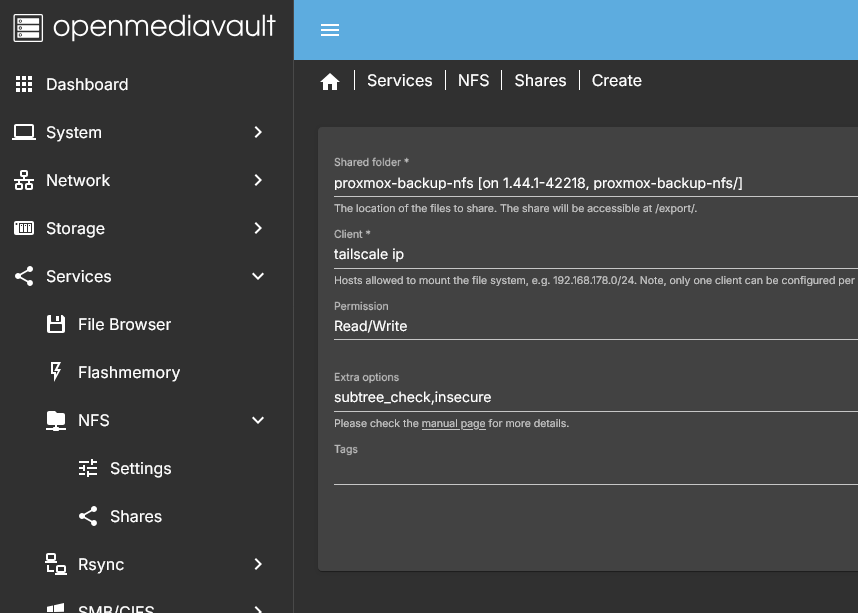Collapse the Services section chevron

click(x=258, y=276)
